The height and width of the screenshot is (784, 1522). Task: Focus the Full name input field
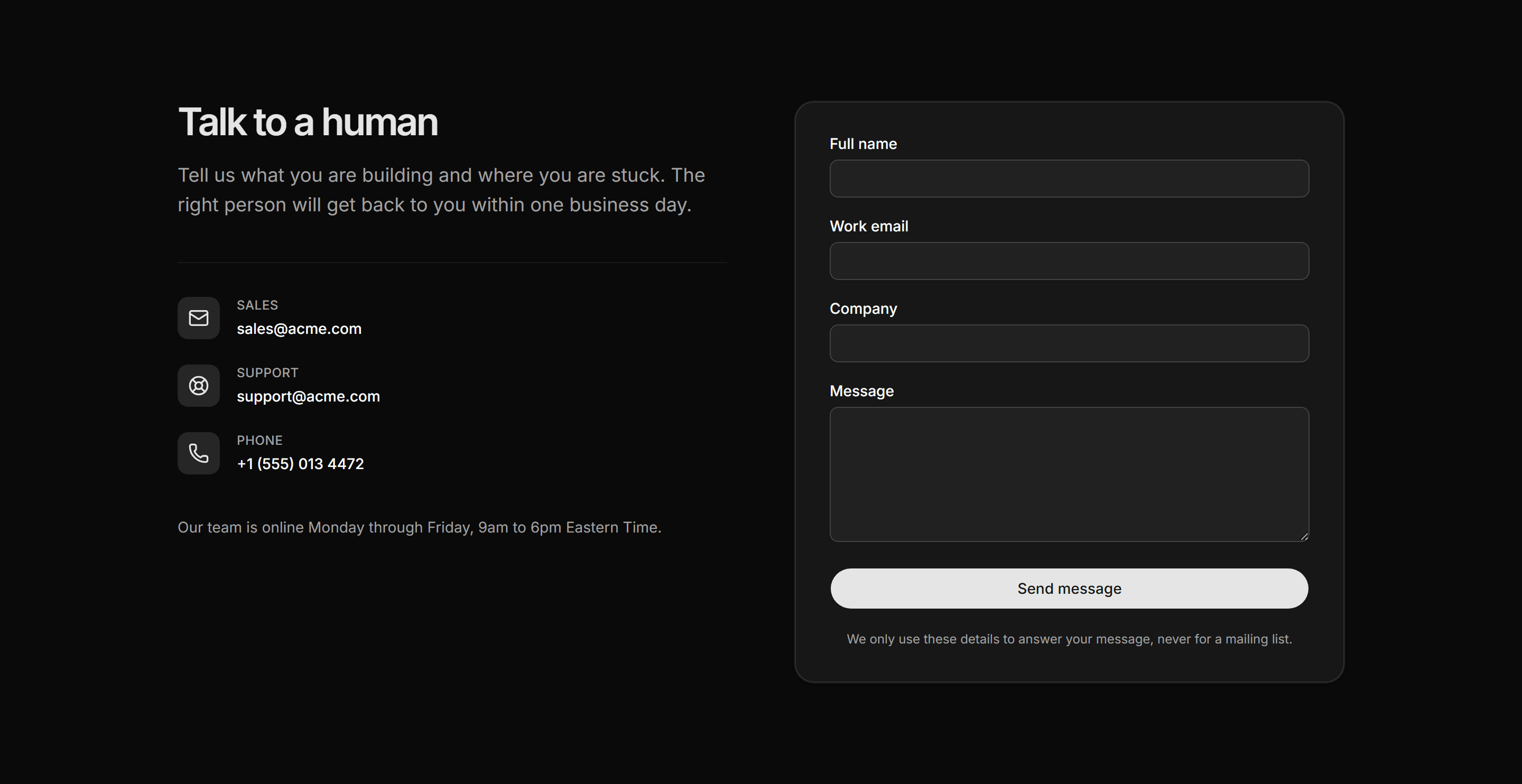[1070, 179]
